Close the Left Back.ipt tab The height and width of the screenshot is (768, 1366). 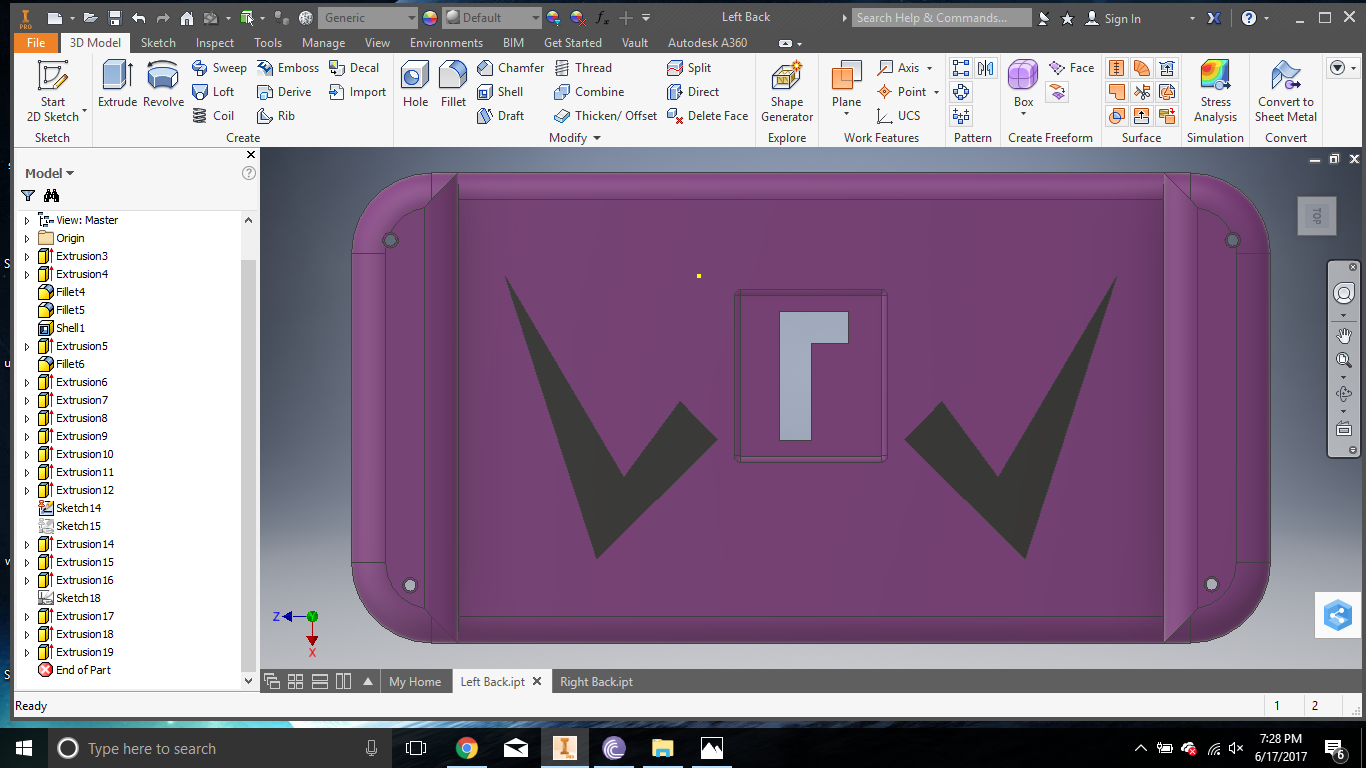[537, 681]
